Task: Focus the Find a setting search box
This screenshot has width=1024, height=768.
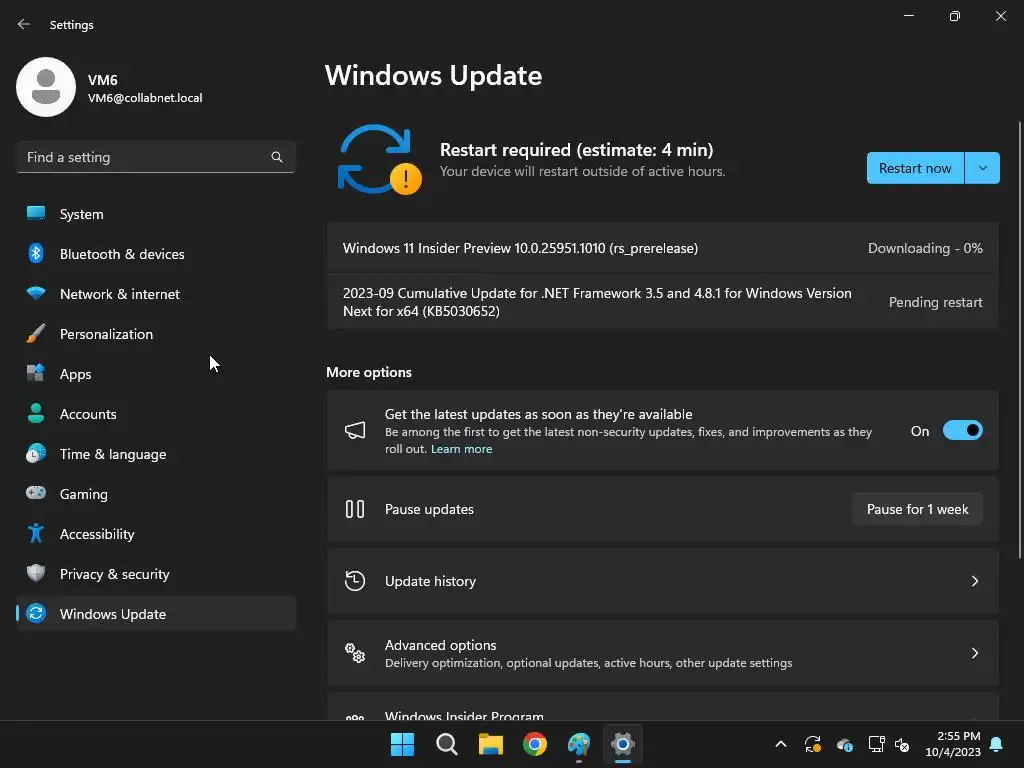Action: 155,157
